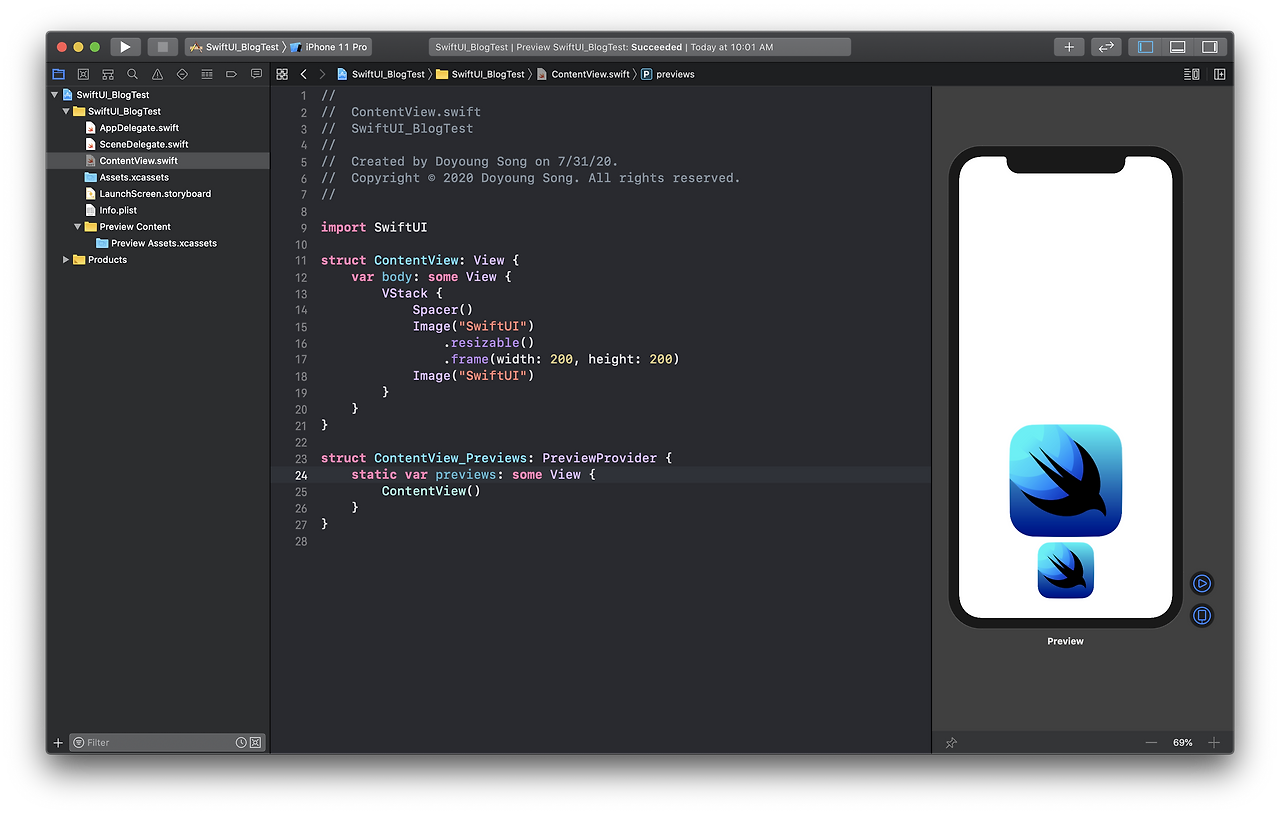Toggle the left navigator panel
This screenshot has width=1280, height=815.
click(1146, 47)
